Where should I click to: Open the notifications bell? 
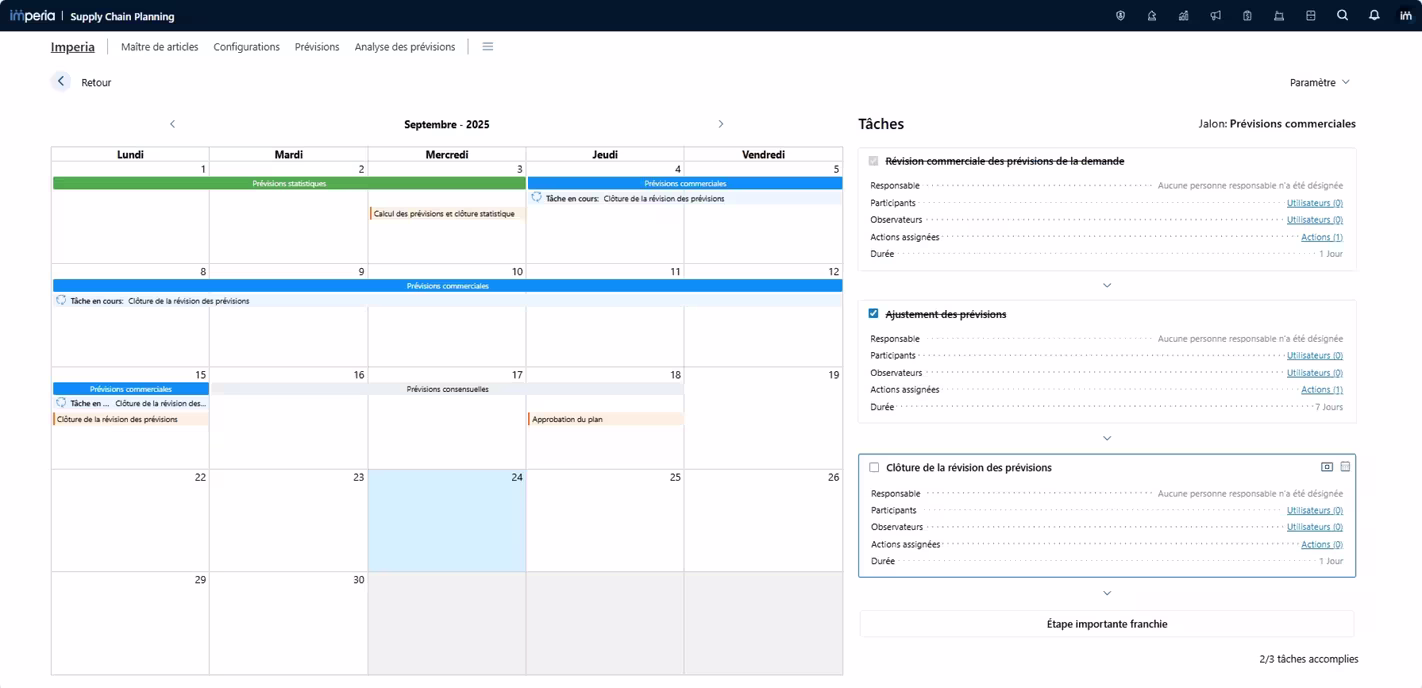click(x=1374, y=16)
